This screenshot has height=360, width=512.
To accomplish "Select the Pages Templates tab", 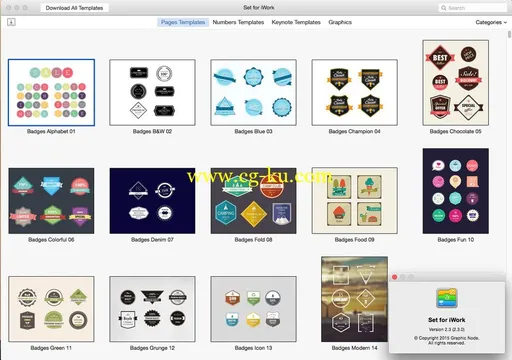I will (x=183, y=22).
